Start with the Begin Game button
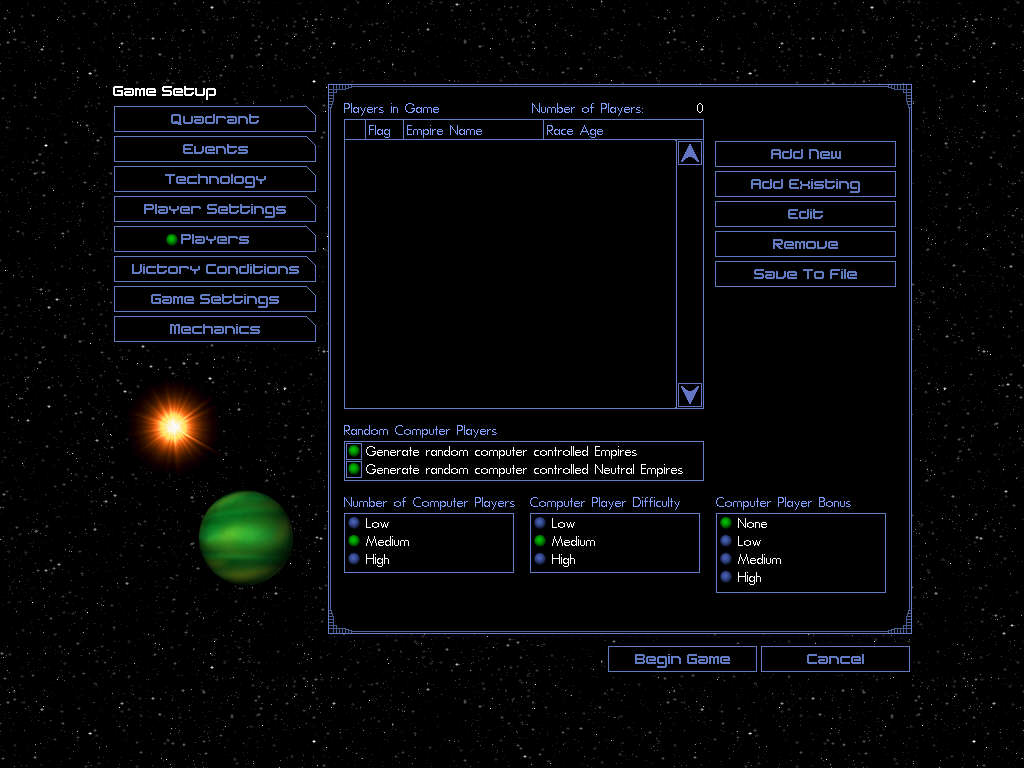1024x768 pixels. (x=682, y=659)
